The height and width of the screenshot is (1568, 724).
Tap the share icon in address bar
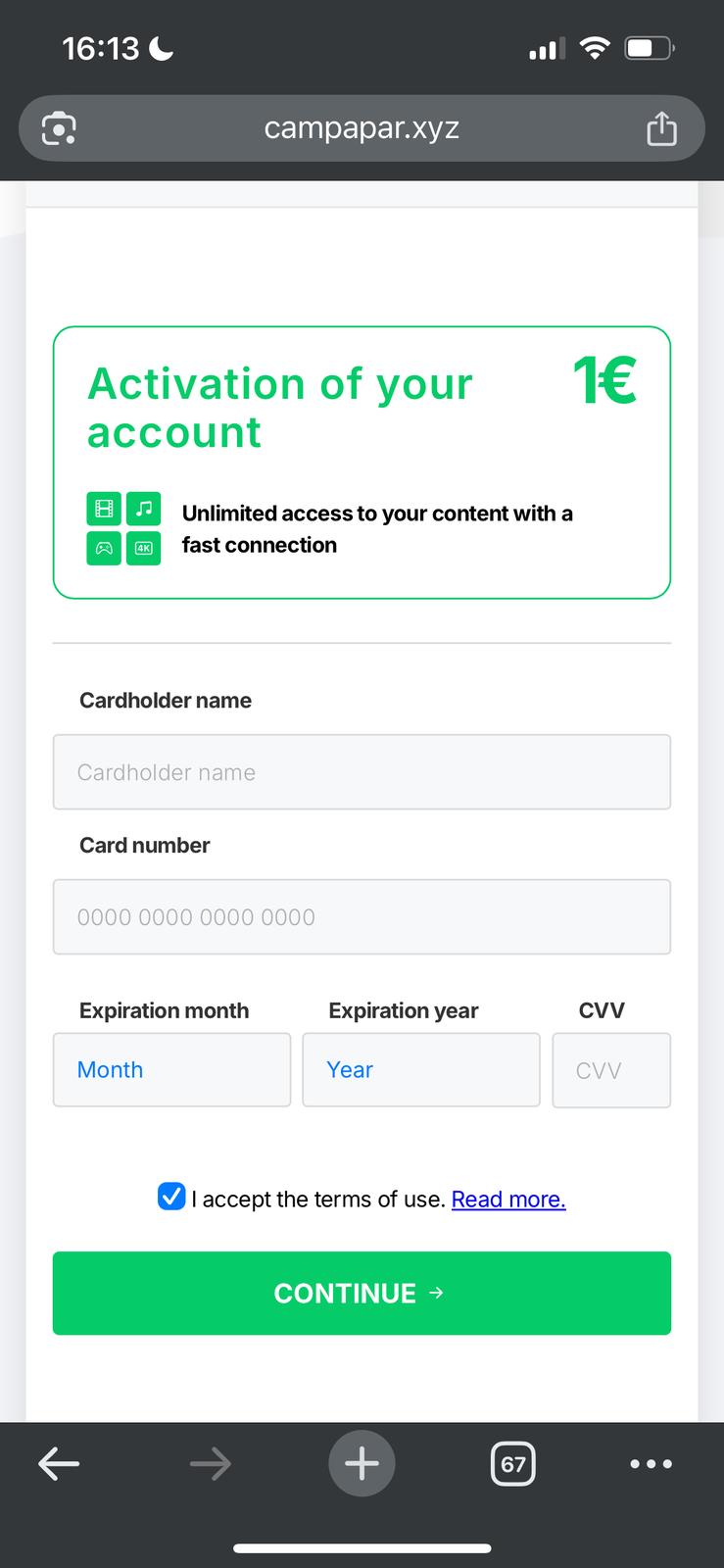tap(661, 128)
